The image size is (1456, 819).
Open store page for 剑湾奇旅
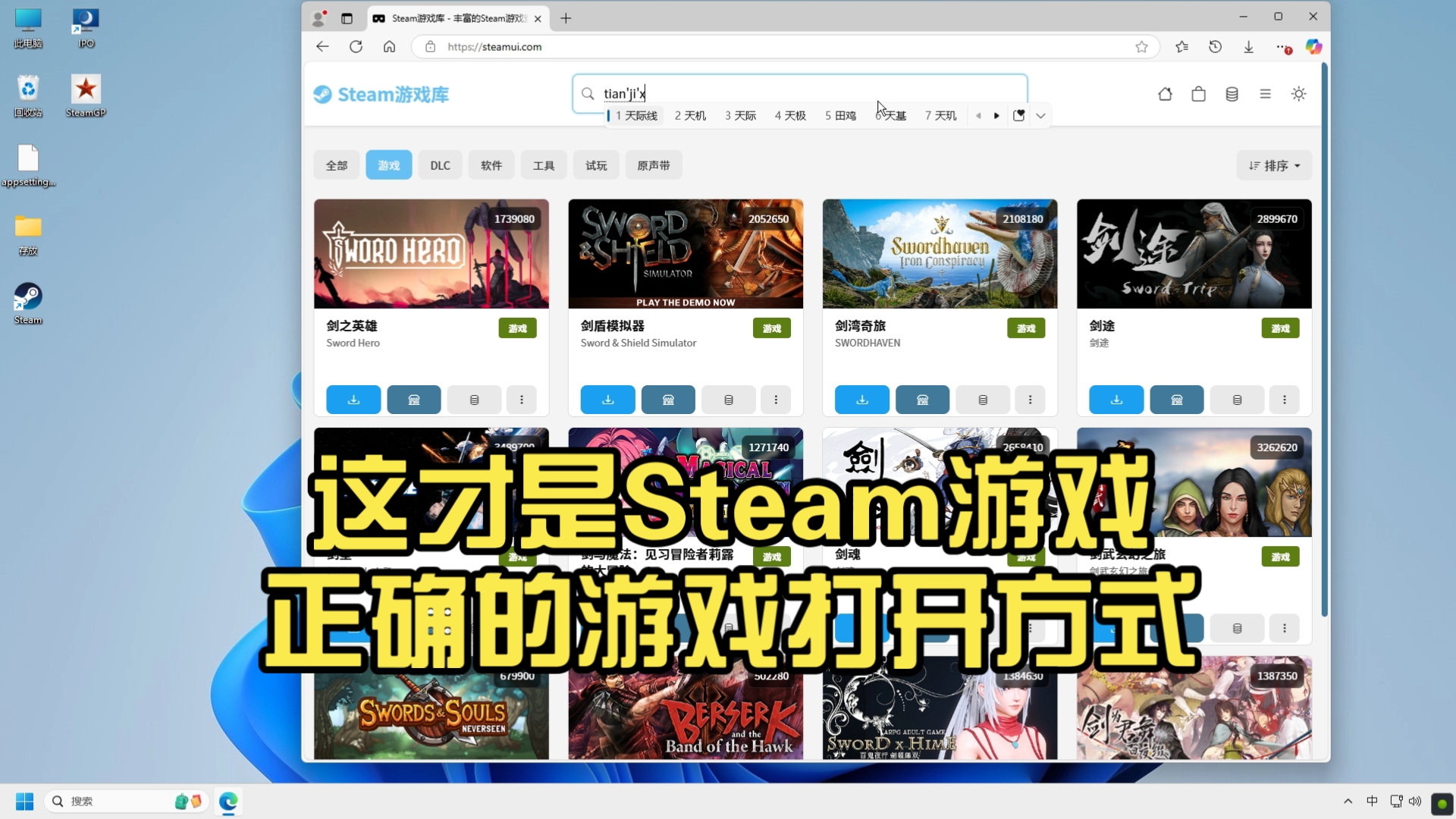point(922,400)
